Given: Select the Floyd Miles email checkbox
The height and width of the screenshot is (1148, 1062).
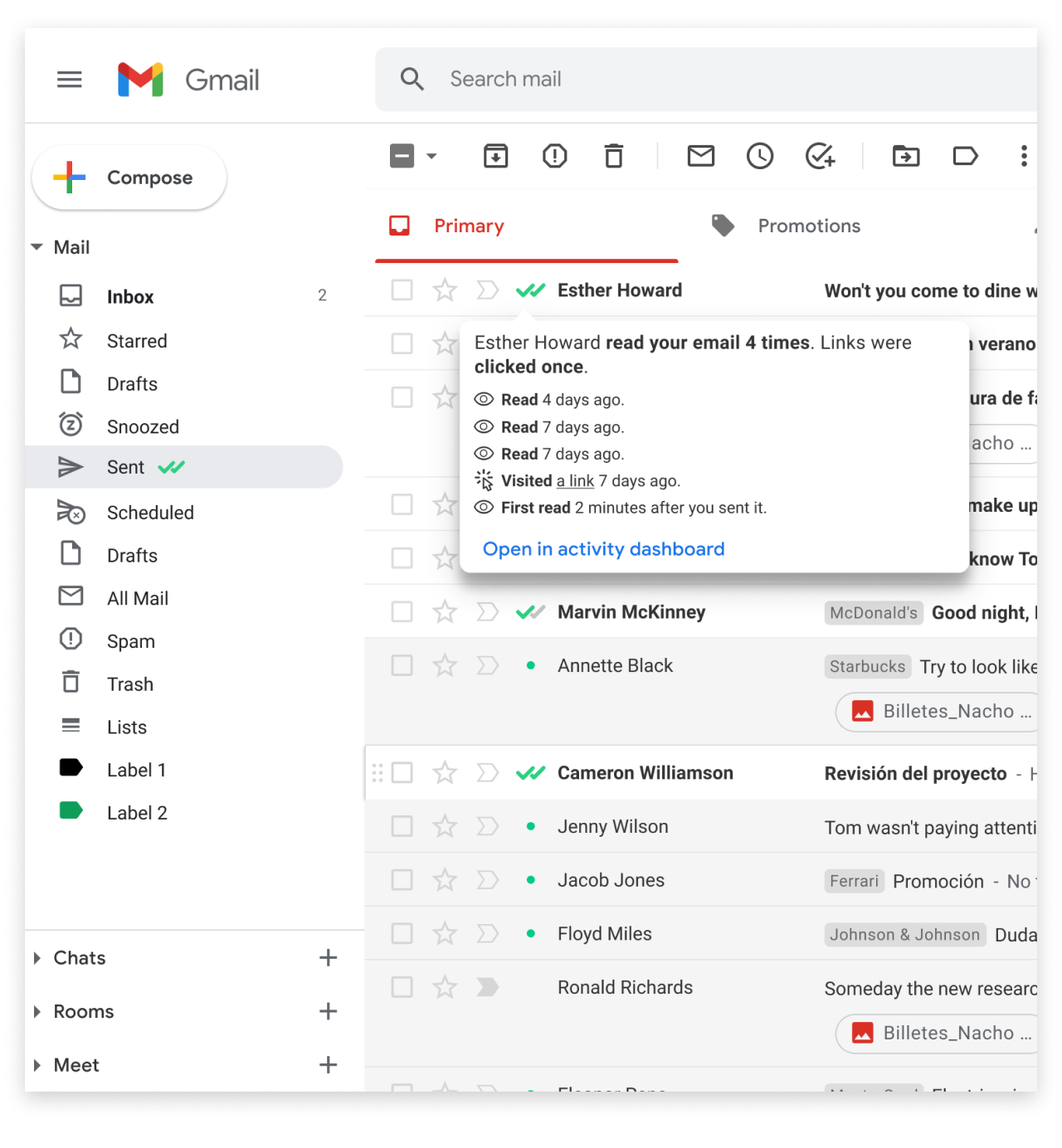Looking at the screenshot, I should click(402, 934).
